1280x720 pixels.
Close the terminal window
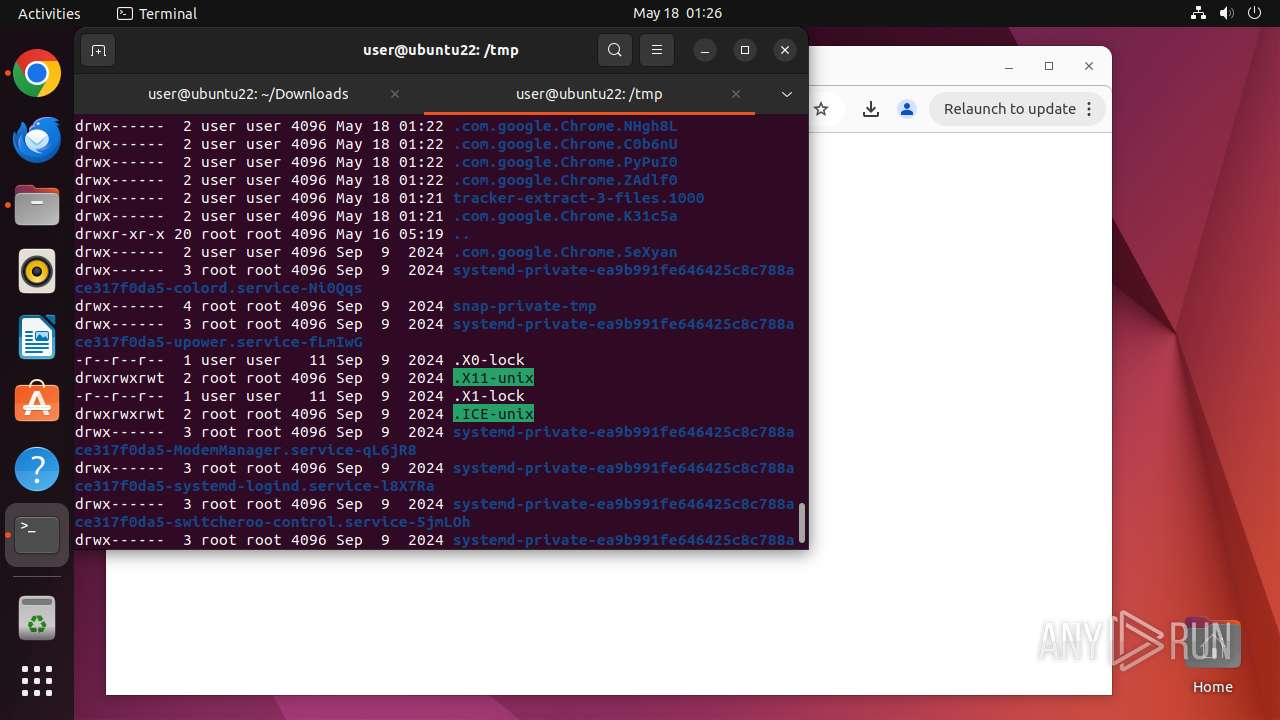(x=785, y=50)
